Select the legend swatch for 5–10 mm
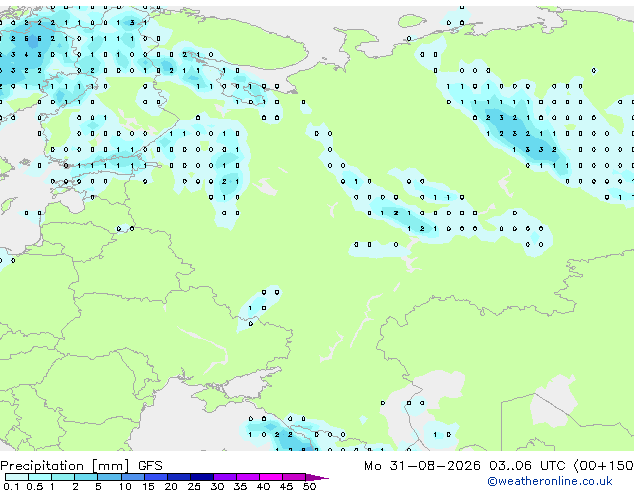The height and width of the screenshot is (490, 634). point(110,477)
